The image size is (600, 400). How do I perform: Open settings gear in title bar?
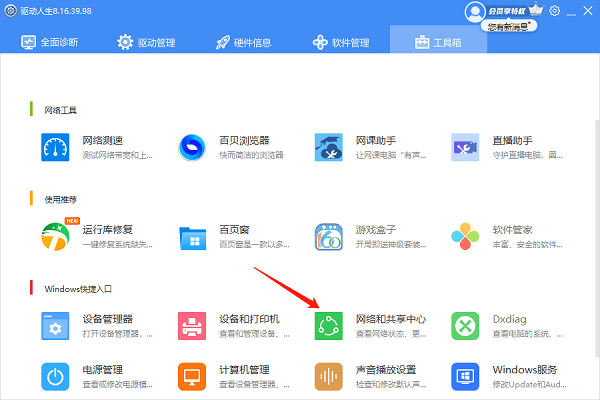pyautogui.click(x=554, y=11)
